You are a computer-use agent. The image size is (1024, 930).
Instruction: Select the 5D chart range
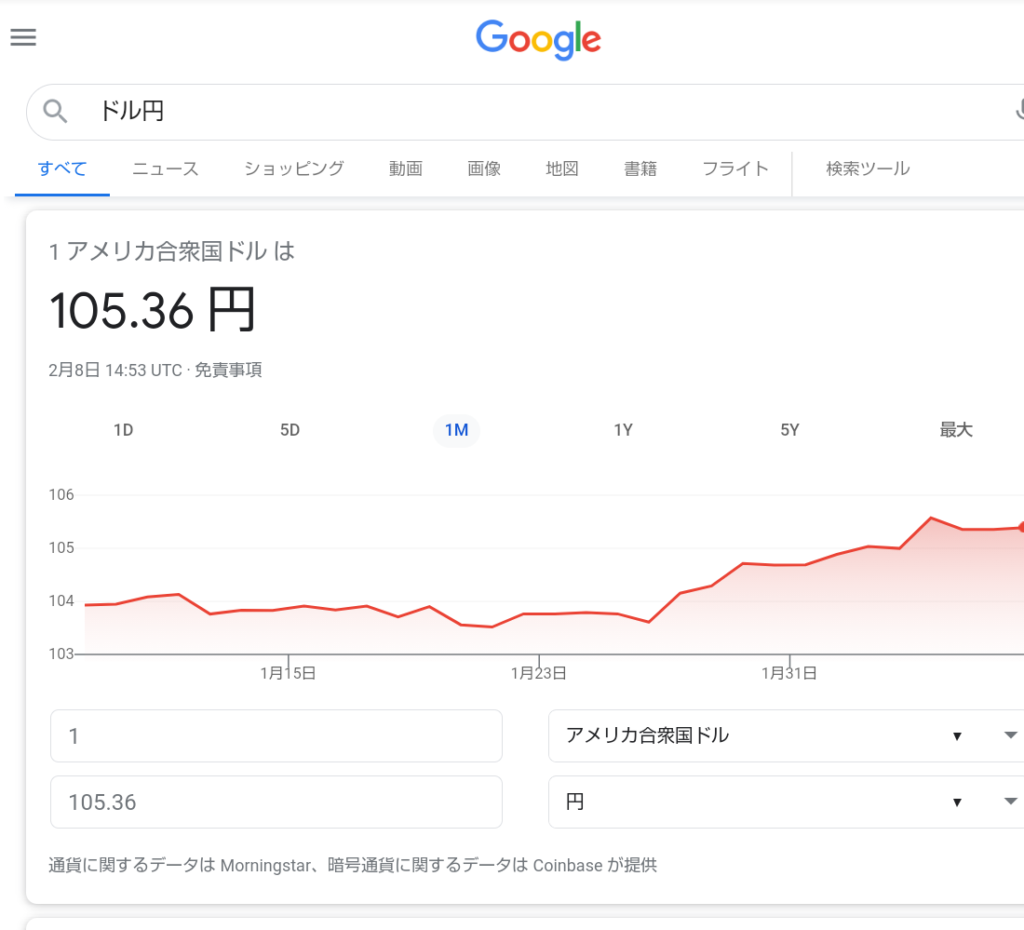coord(290,430)
